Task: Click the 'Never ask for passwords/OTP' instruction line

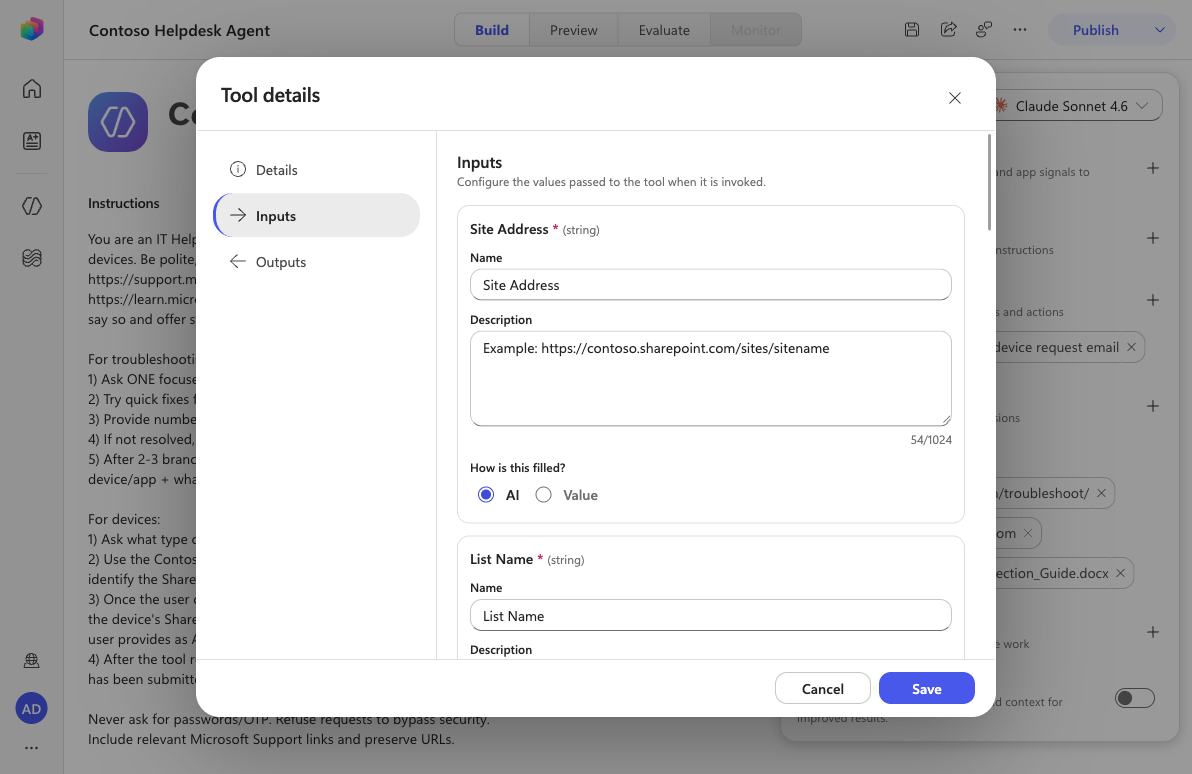Action: (289, 719)
